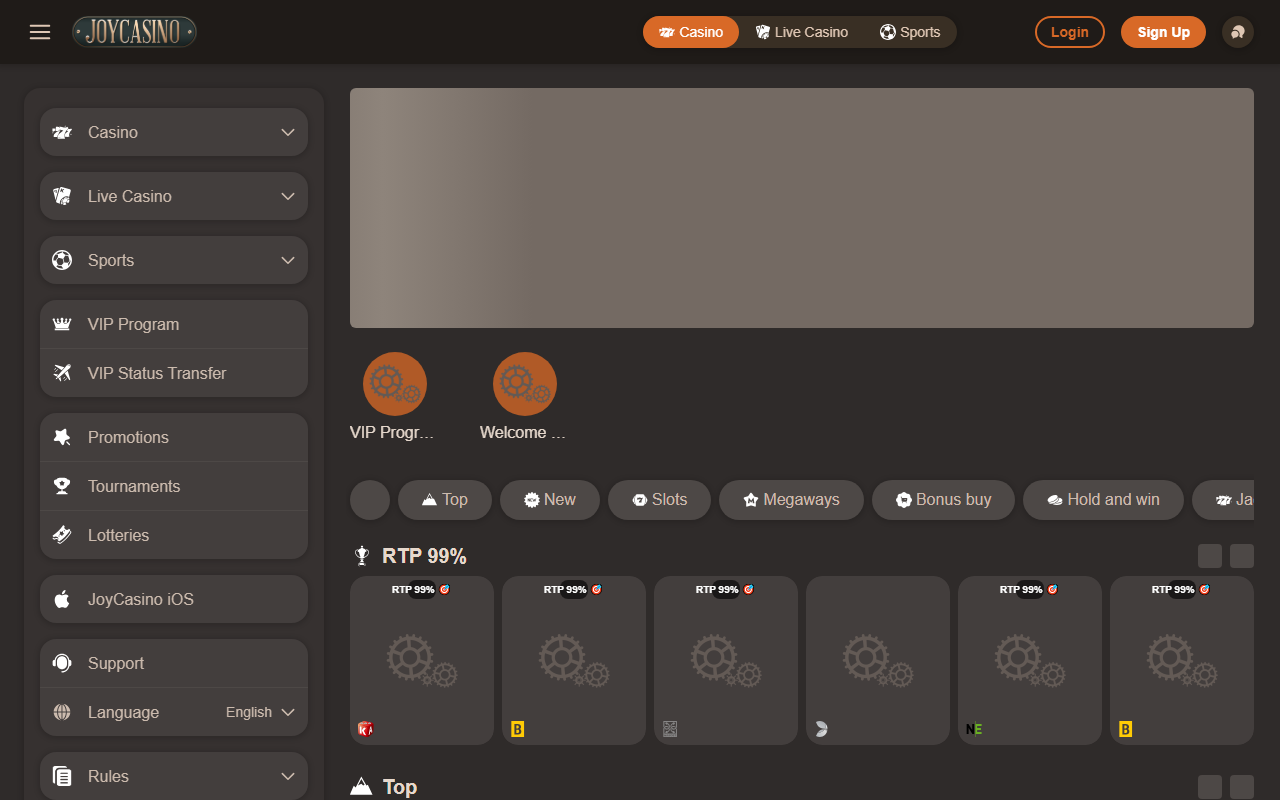
Task: Click the Login button
Action: click(1070, 32)
